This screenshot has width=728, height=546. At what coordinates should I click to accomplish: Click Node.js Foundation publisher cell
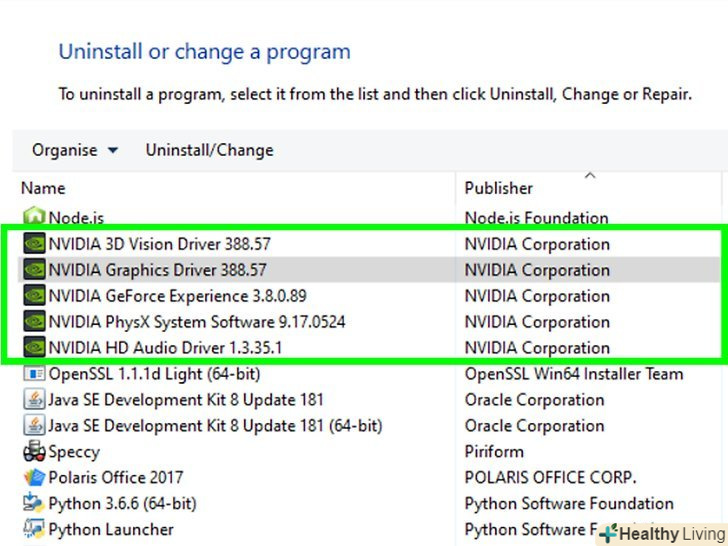coord(536,218)
